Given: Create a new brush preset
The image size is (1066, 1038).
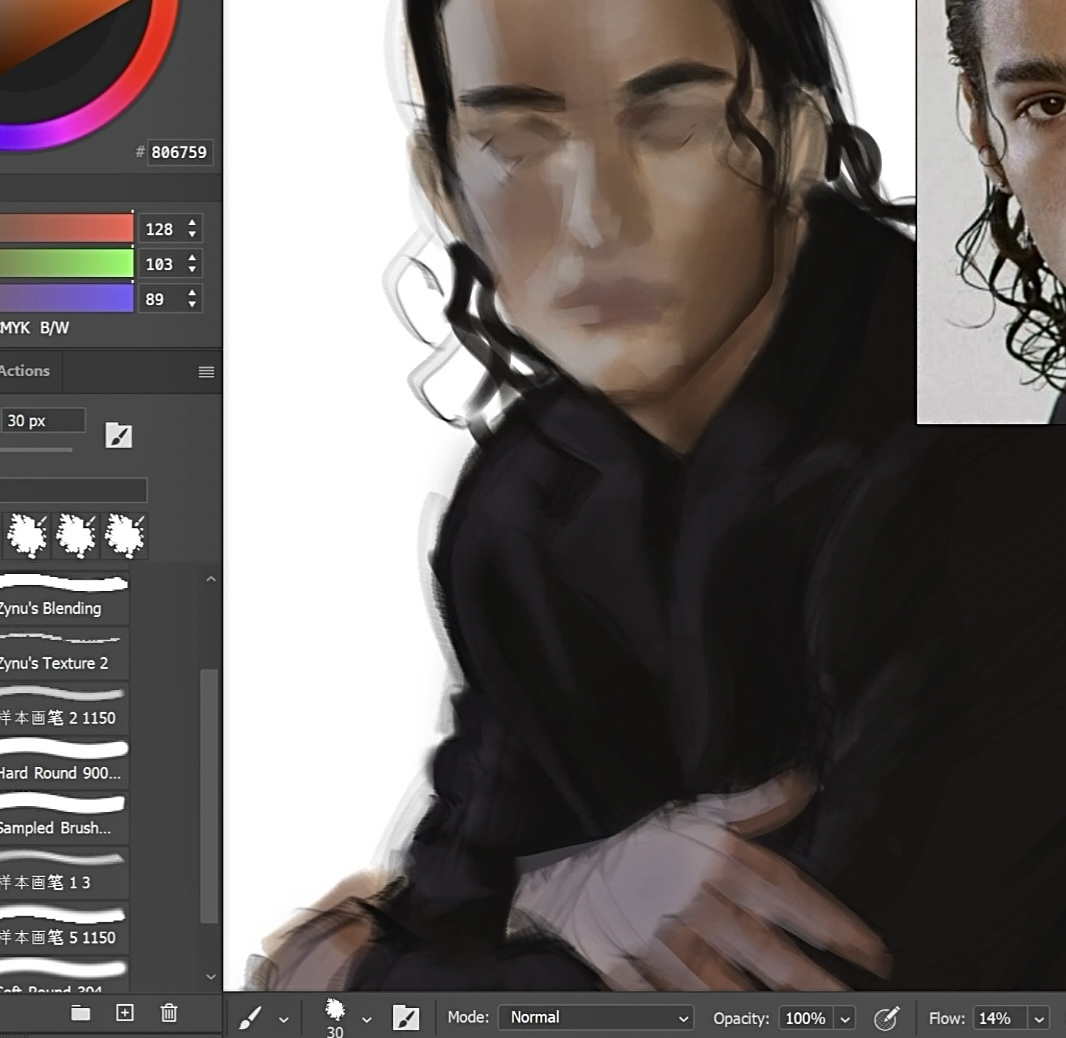Looking at the screenshot, I should [x=125, y=1013].
